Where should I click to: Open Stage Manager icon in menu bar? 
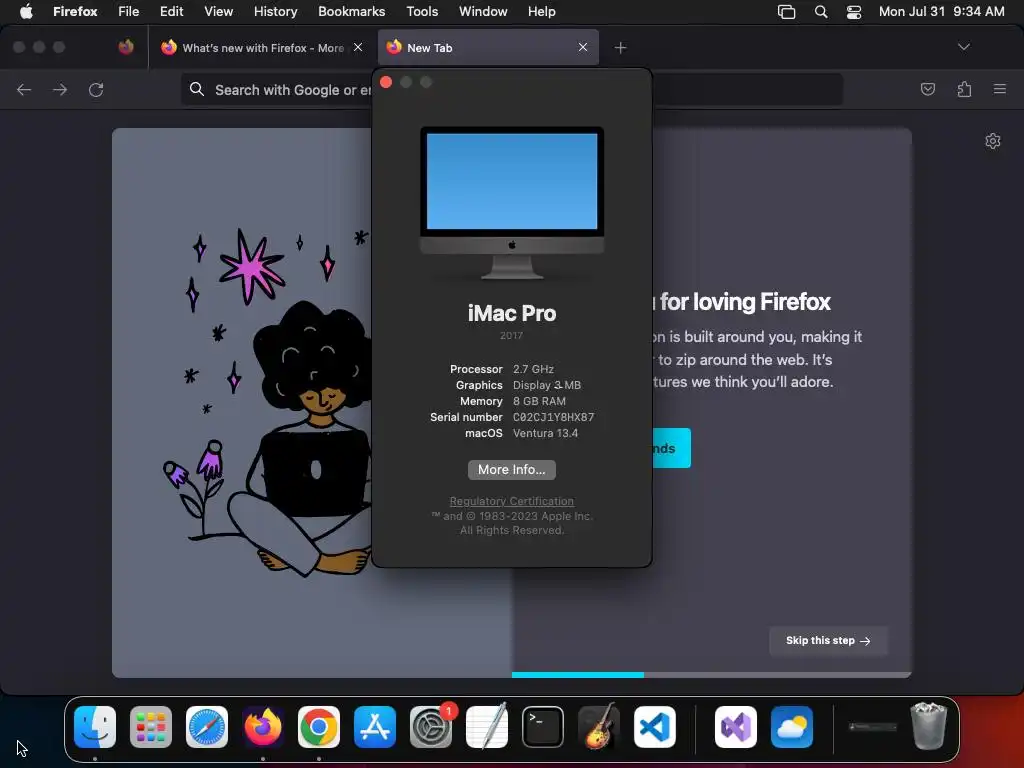point(786,12)
